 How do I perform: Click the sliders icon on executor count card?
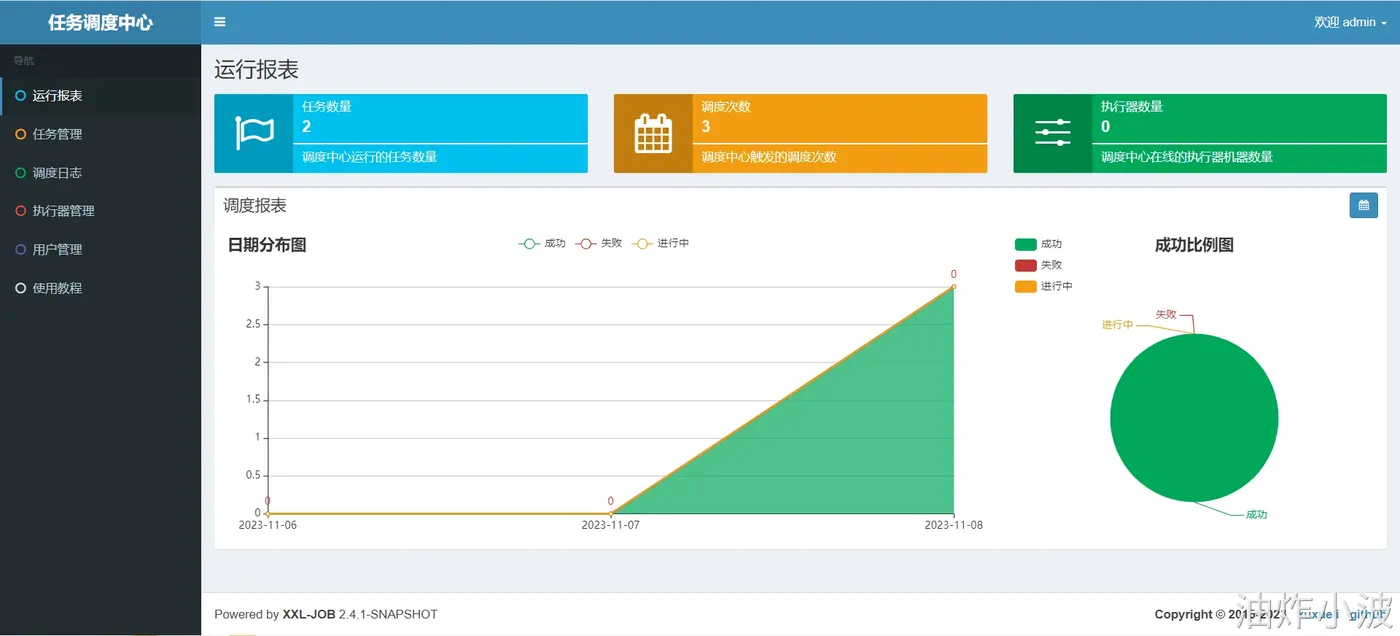pos(1052,134)
